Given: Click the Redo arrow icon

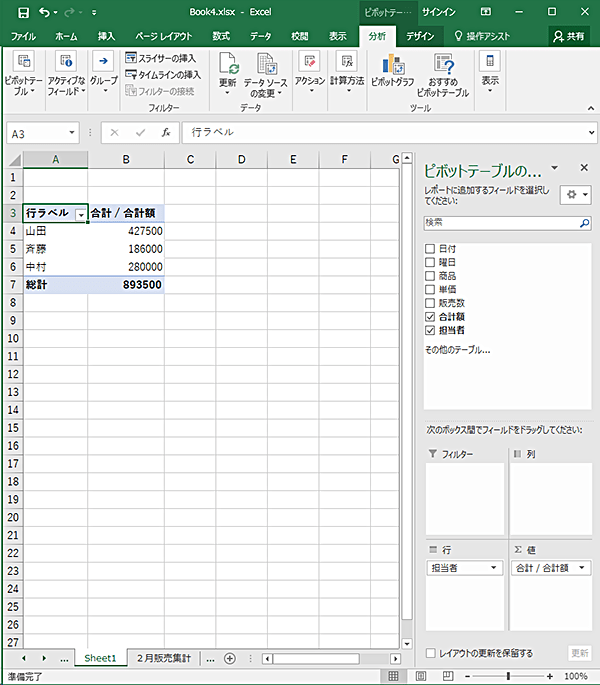Looking at the screenshot, I should click(x=69, y=12).
